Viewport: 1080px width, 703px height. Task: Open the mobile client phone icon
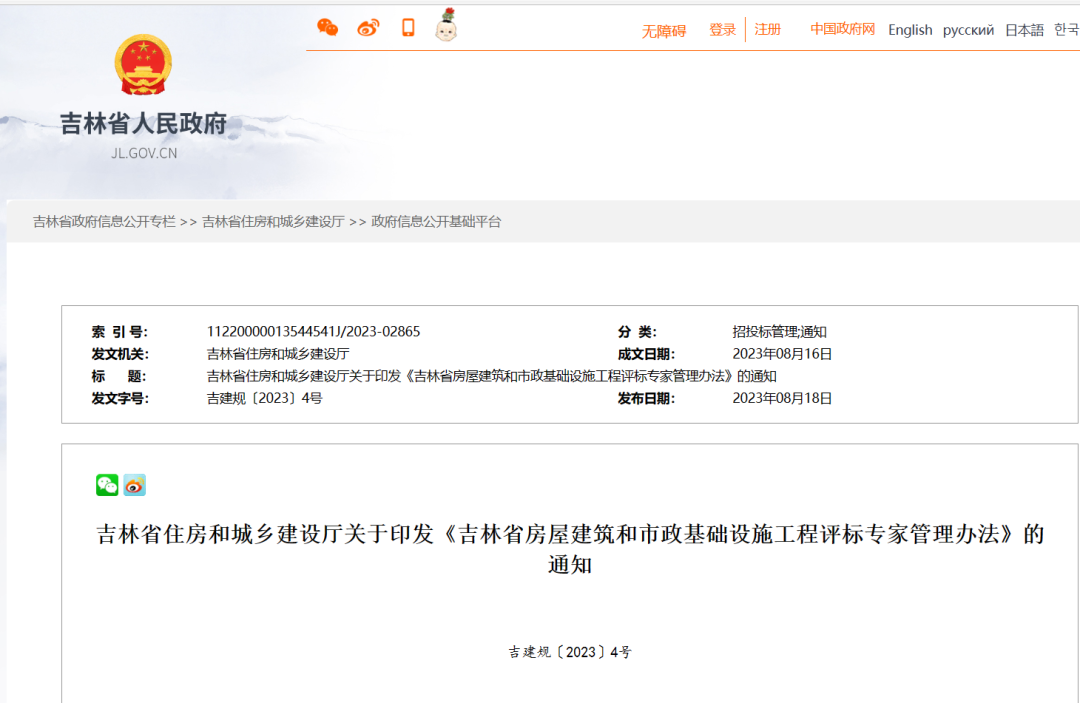(407, 27)
